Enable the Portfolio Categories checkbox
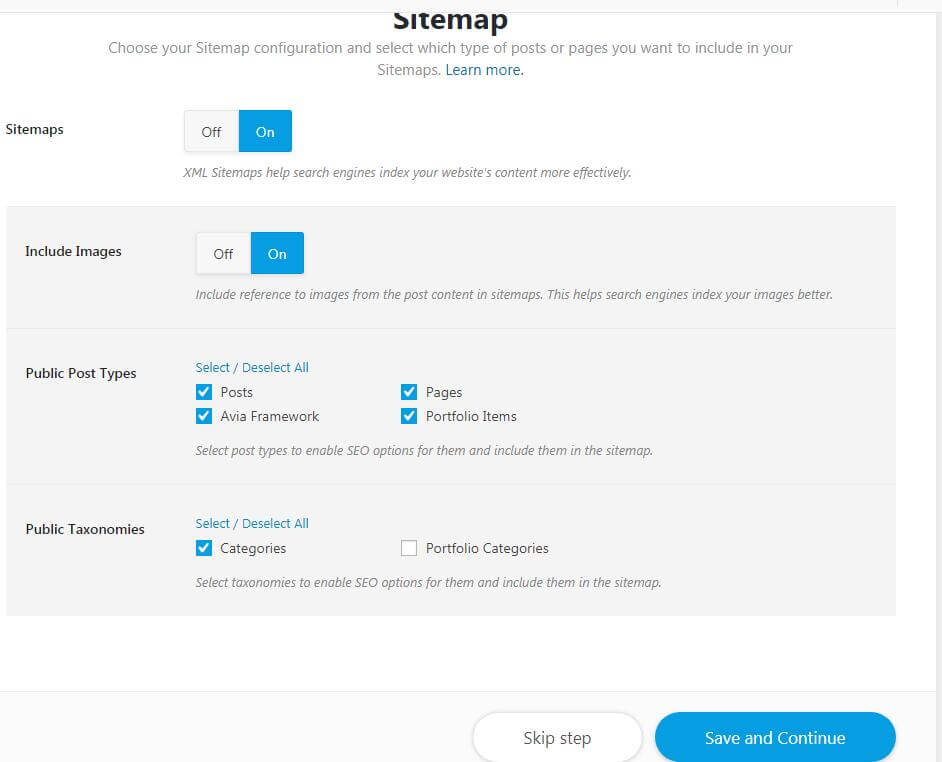 pos(409,548)
